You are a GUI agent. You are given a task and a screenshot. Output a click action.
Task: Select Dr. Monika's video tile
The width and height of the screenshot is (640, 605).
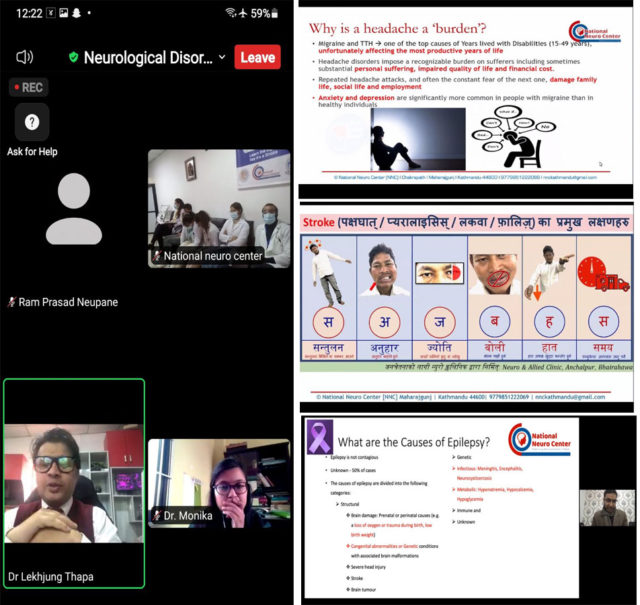[x=219, y=483]
